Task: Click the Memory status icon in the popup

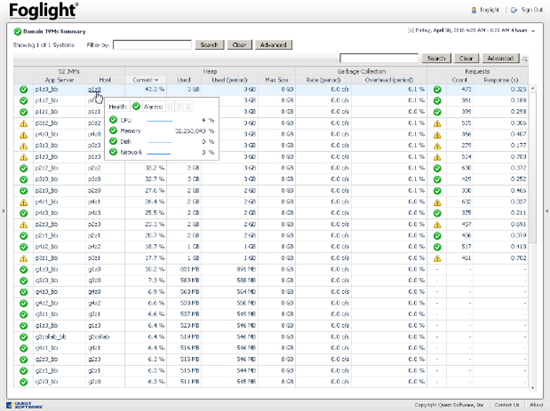Action: coord(113,130)
